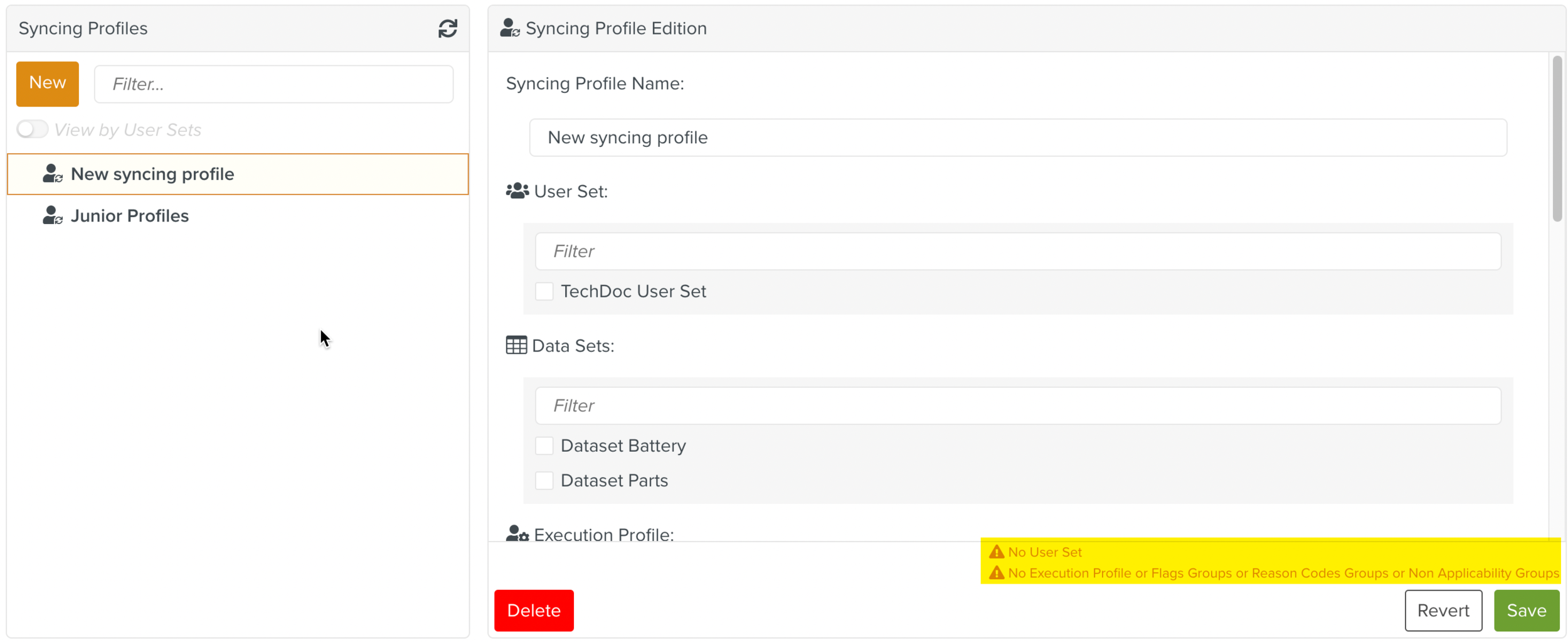The image size is (1568, 642).
Task: Select New syncing profile list entry
Action: pyautogui.click(x=152, y=174)
